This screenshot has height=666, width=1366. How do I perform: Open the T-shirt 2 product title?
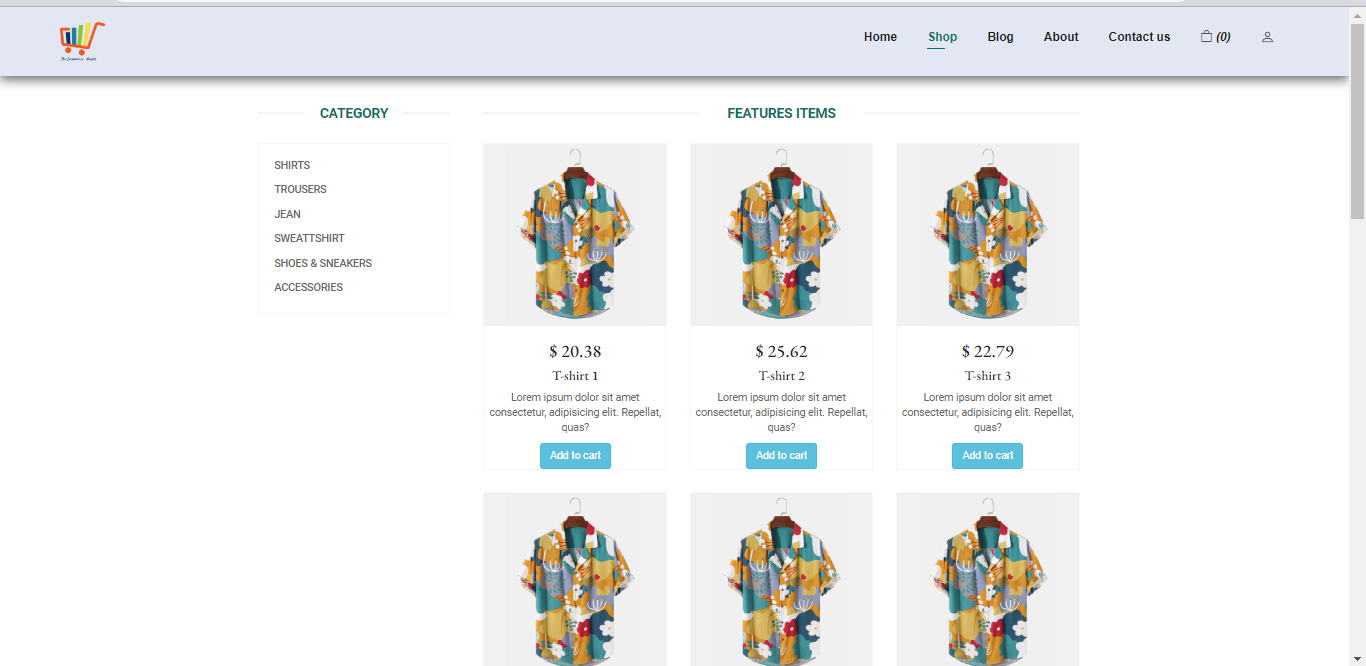pos(781,376)
